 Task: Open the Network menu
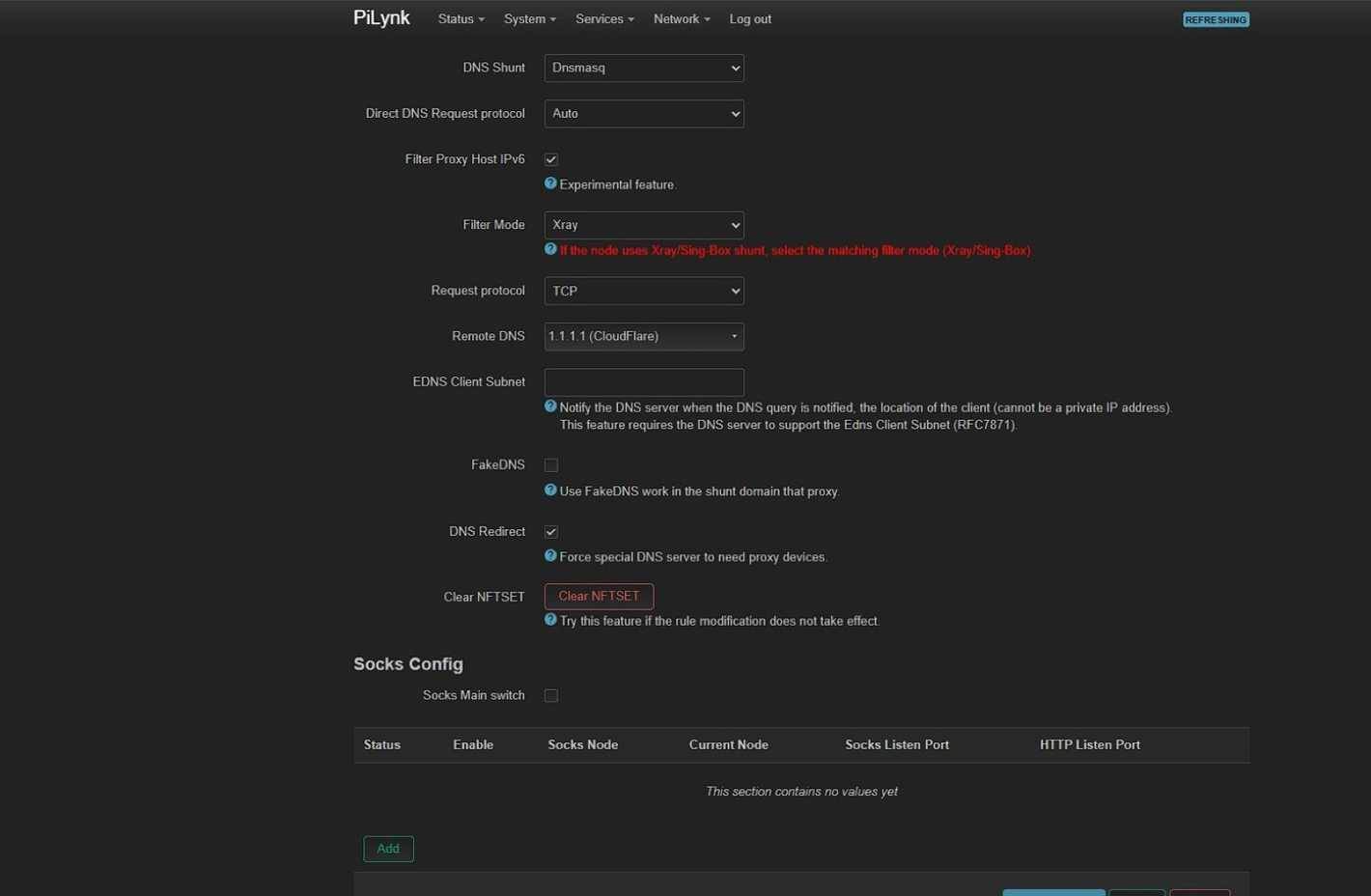[x=681, y=19]
